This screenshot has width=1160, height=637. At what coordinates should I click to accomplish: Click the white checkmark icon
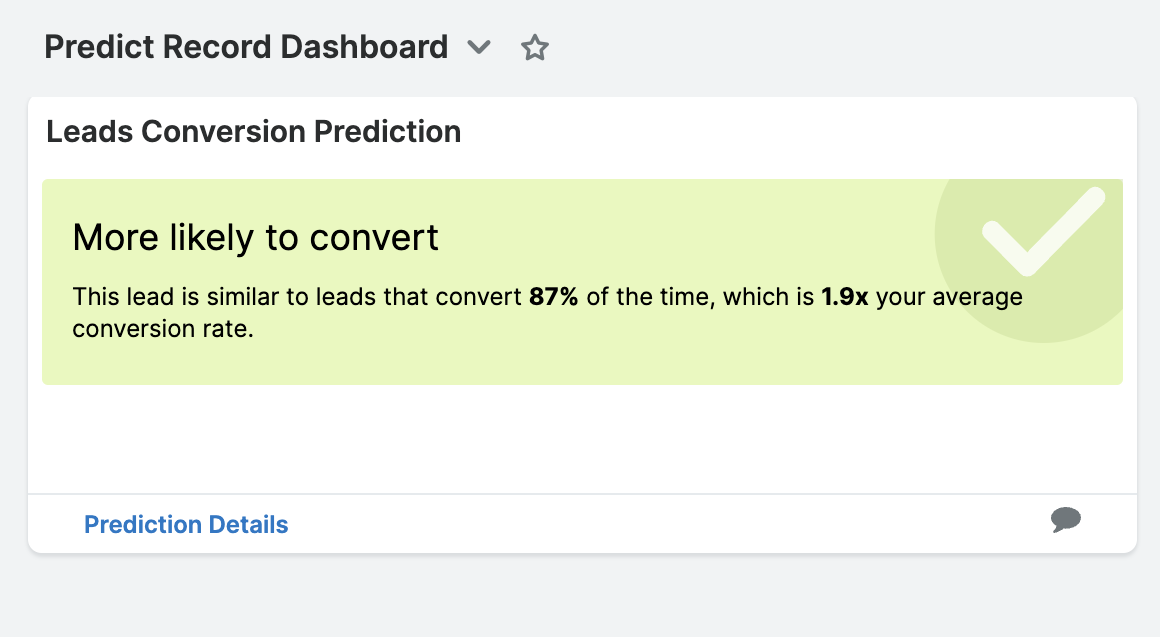point(1041,231)
